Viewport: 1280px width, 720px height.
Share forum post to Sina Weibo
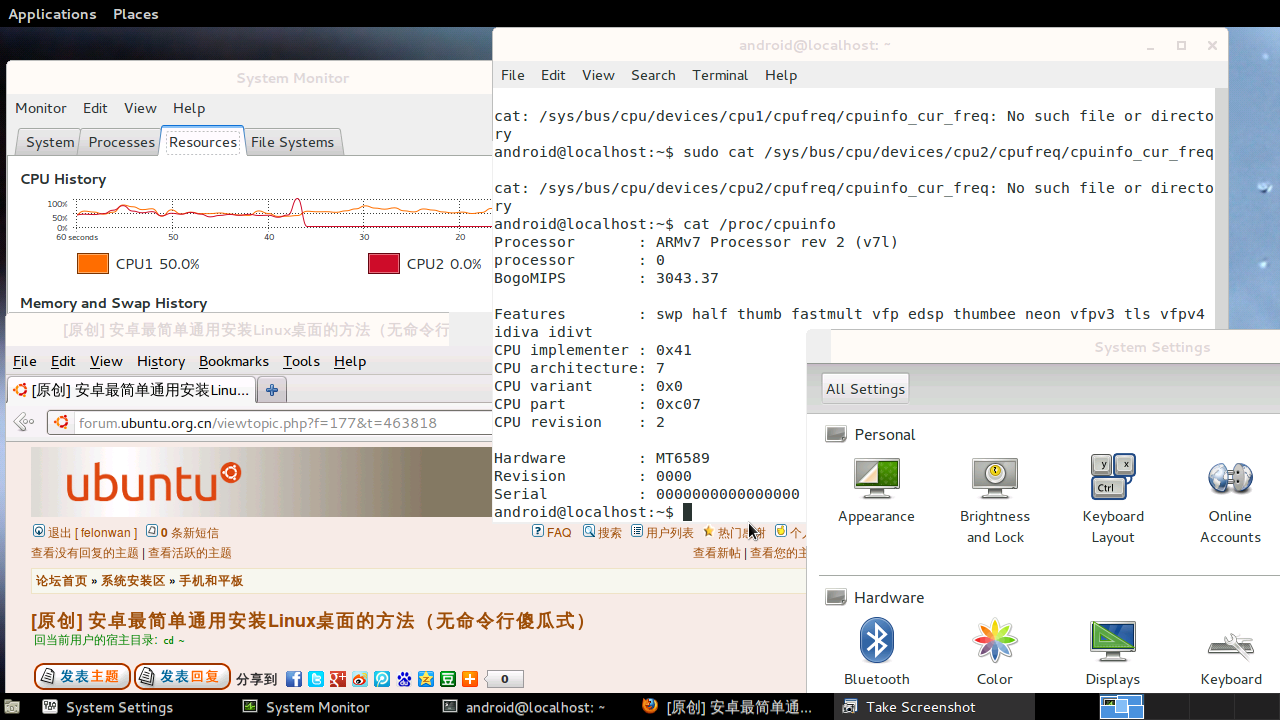pyautogui.click(x=360, y=679)
